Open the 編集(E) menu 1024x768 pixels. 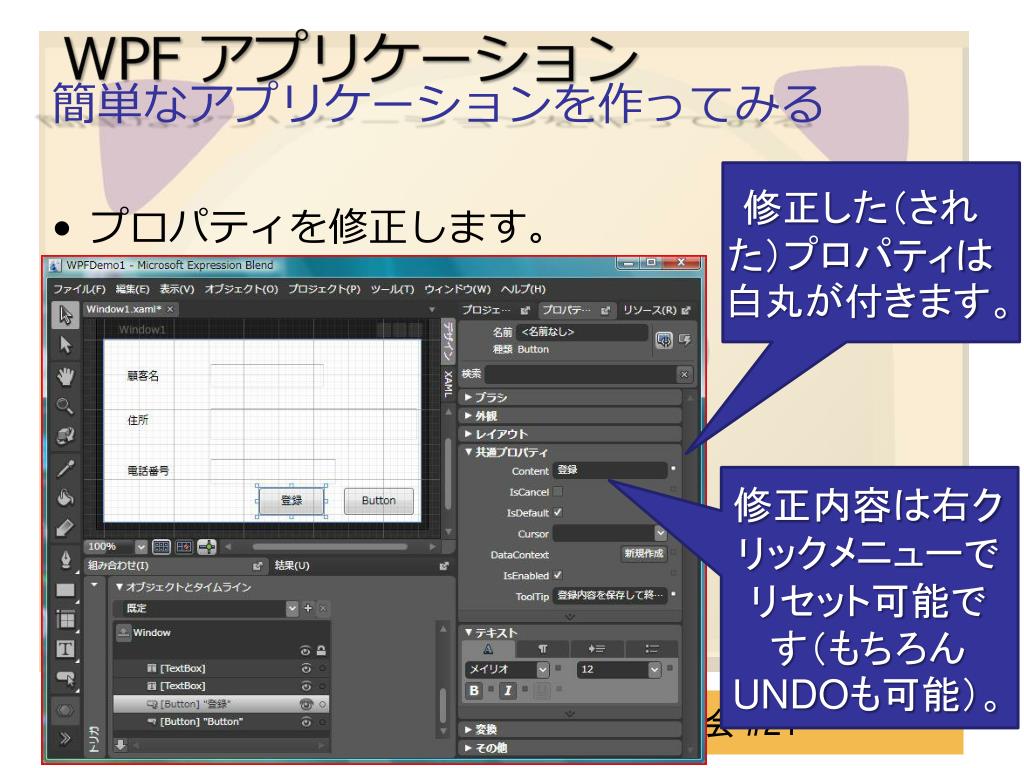133,289
